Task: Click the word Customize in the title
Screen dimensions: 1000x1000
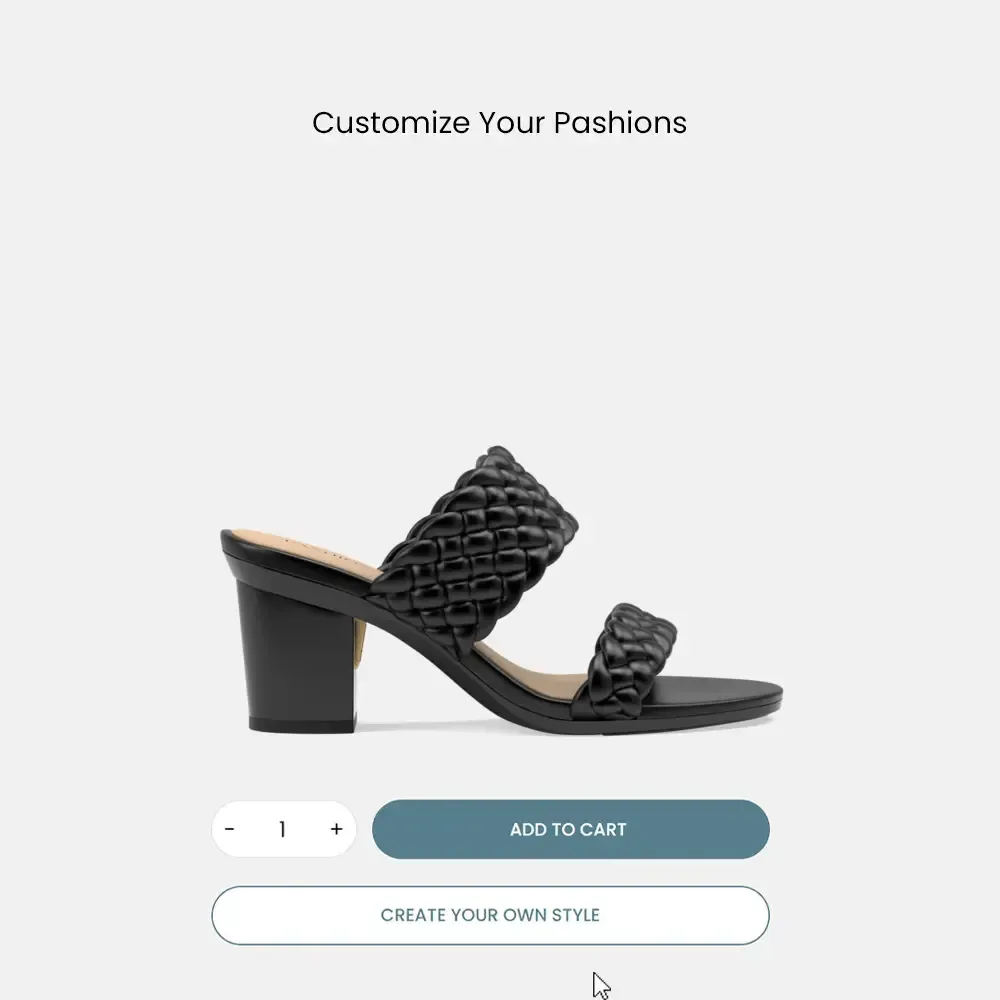Action: (391, 123)
